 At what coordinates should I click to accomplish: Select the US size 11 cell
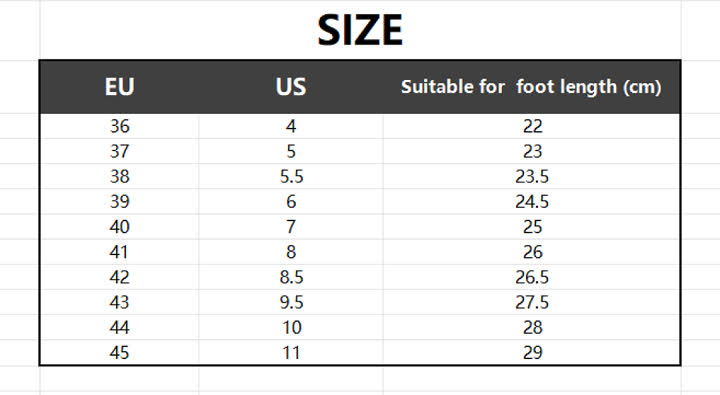click(x=291, y=352)
